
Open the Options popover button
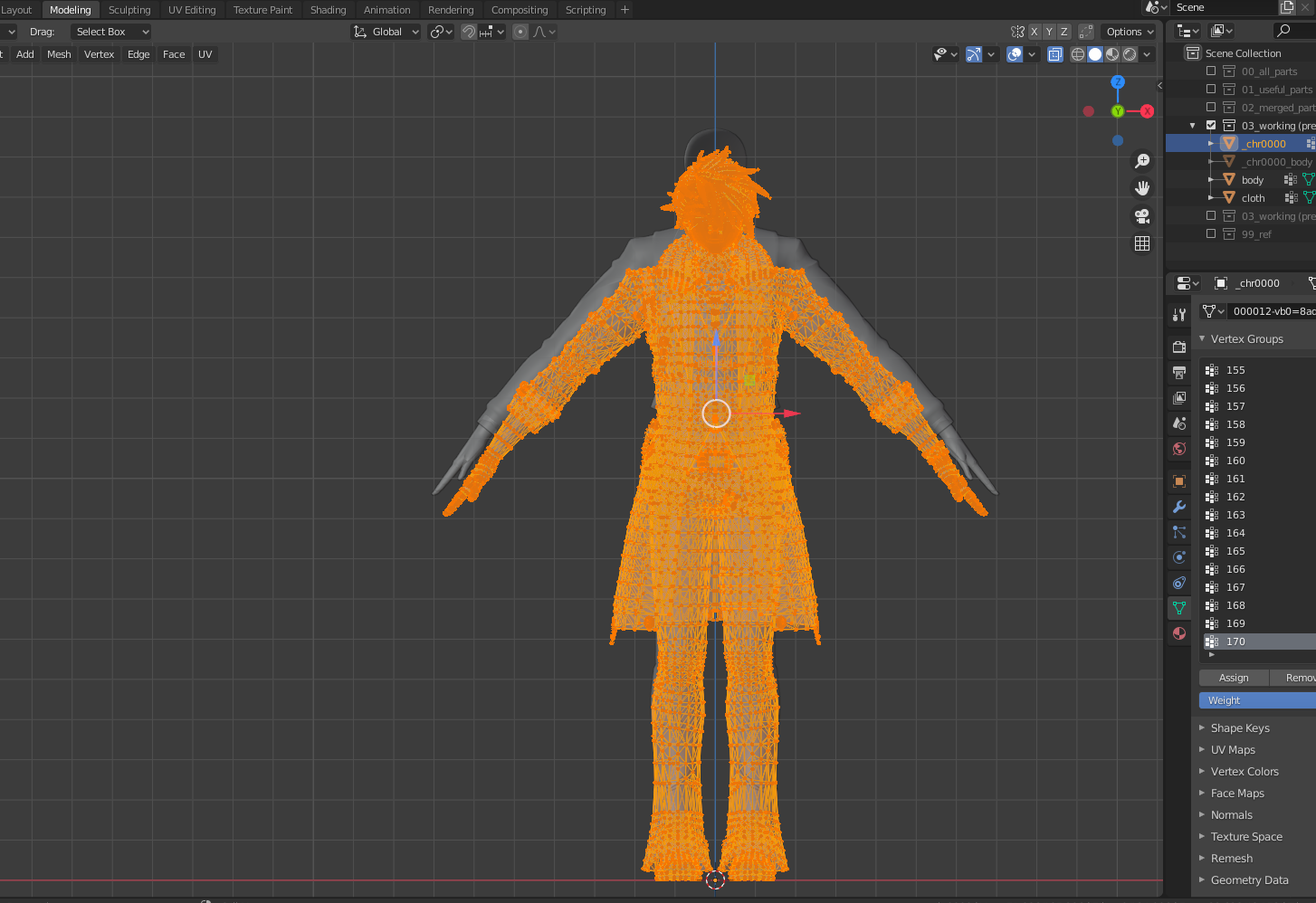click(1130, 32)
